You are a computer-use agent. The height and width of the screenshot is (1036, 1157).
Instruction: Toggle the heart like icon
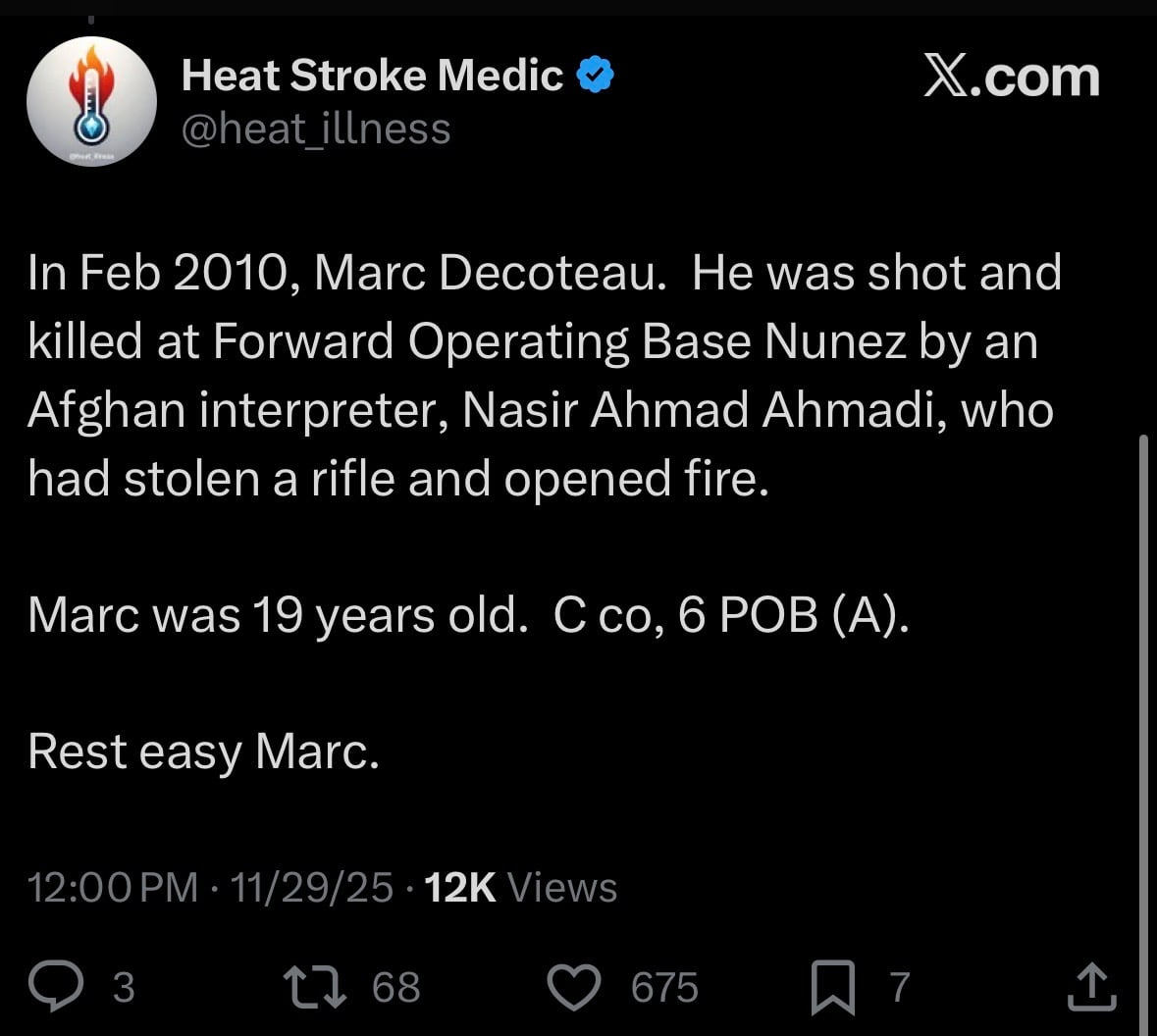573,986
